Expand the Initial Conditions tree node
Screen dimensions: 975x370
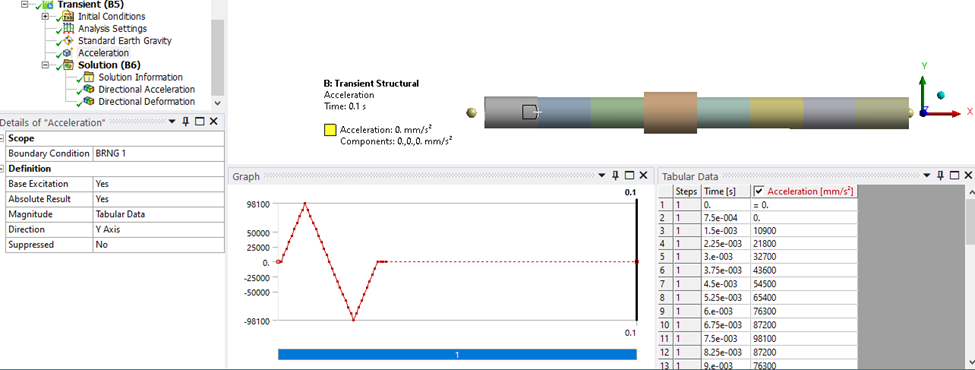[45, 17]
